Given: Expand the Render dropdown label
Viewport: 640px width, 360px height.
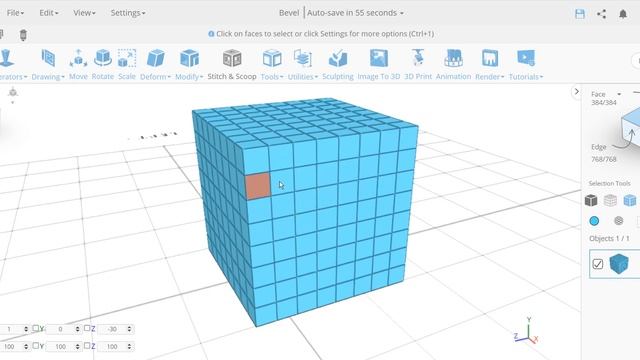Looking at the screenshot, I should pos(489,77).
